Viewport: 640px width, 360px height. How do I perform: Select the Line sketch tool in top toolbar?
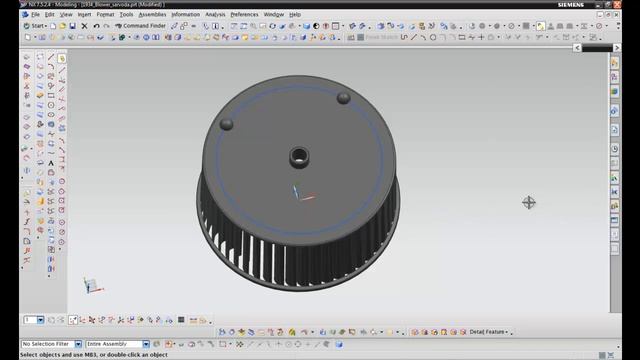[414, 37]
